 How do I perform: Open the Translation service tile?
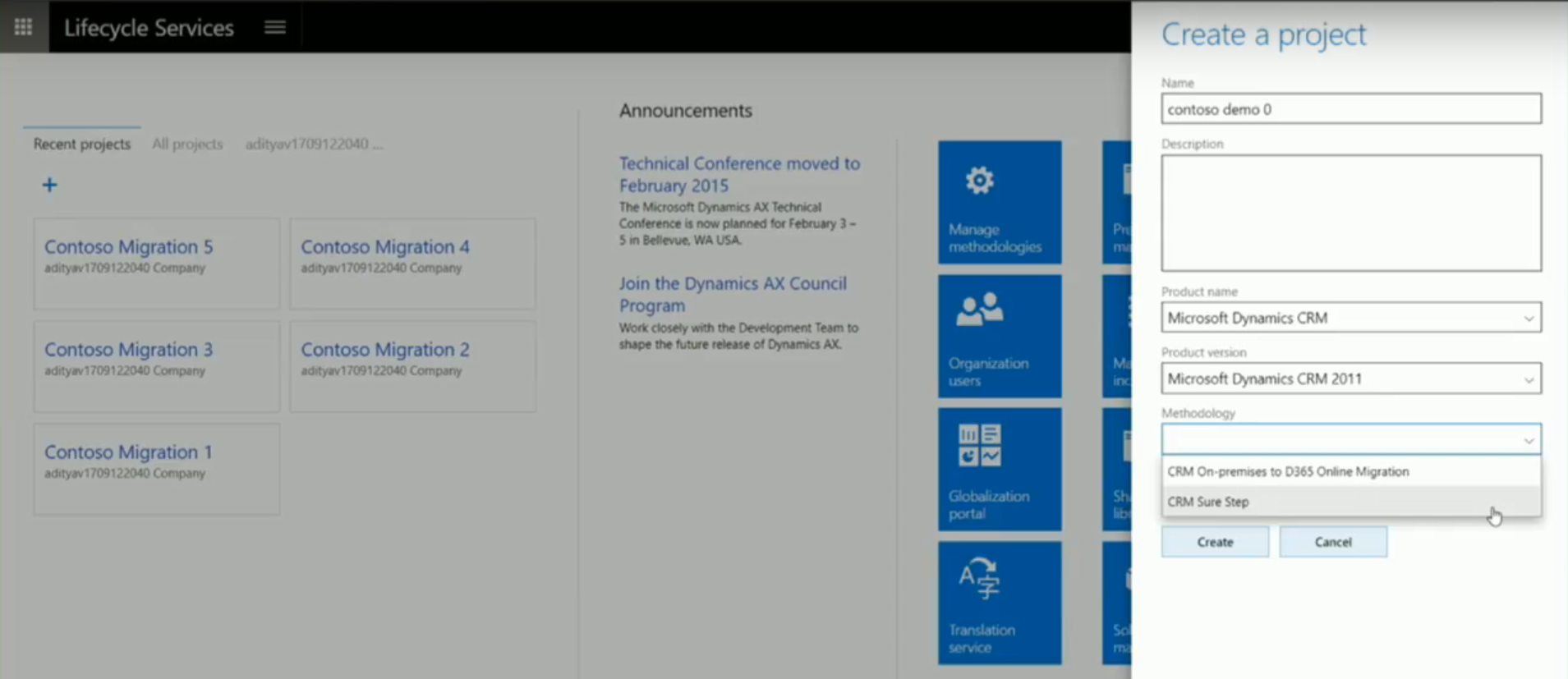(x=1000, y=602)
